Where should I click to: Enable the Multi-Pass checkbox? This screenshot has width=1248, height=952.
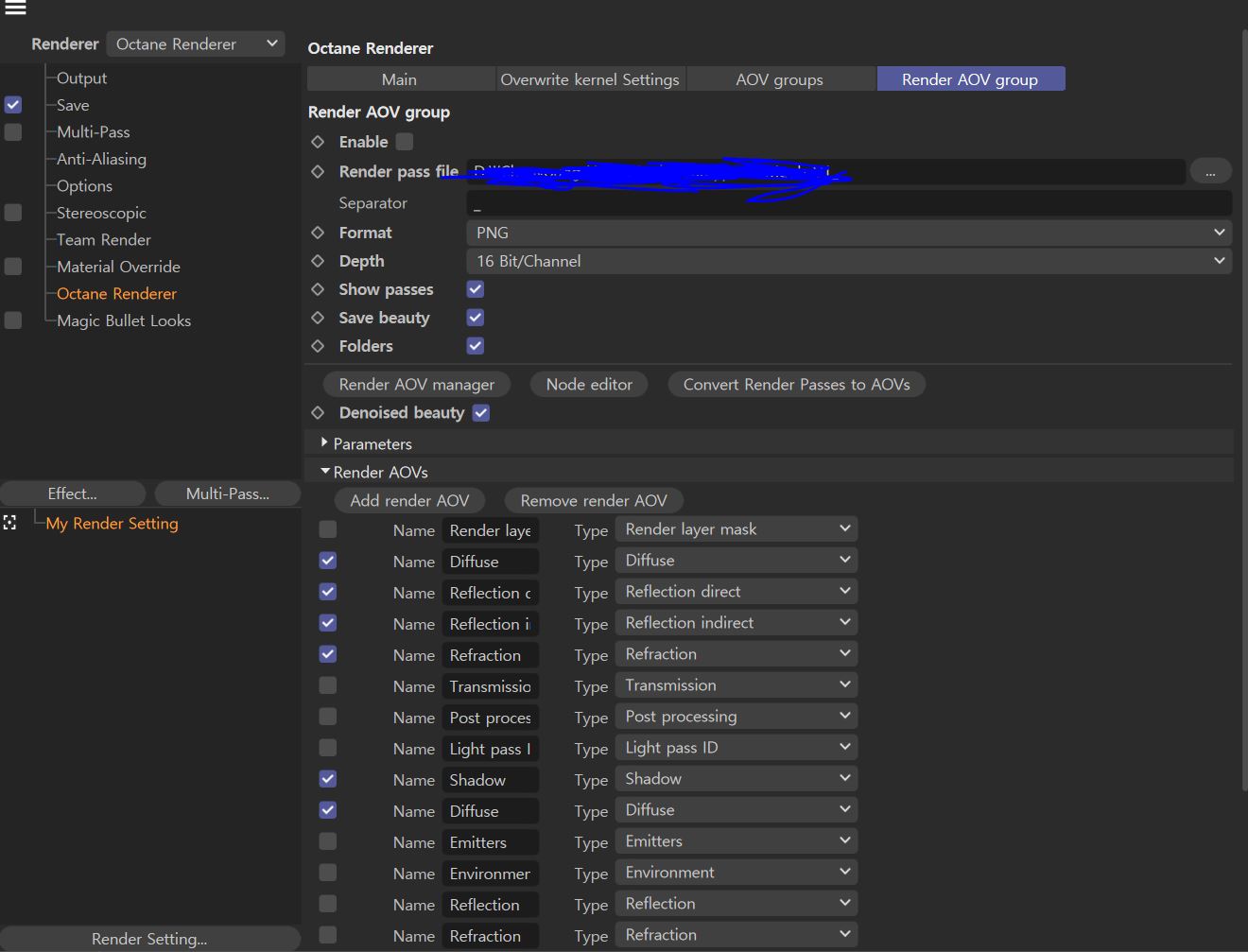pyautogui.click(x=13, y=131)
